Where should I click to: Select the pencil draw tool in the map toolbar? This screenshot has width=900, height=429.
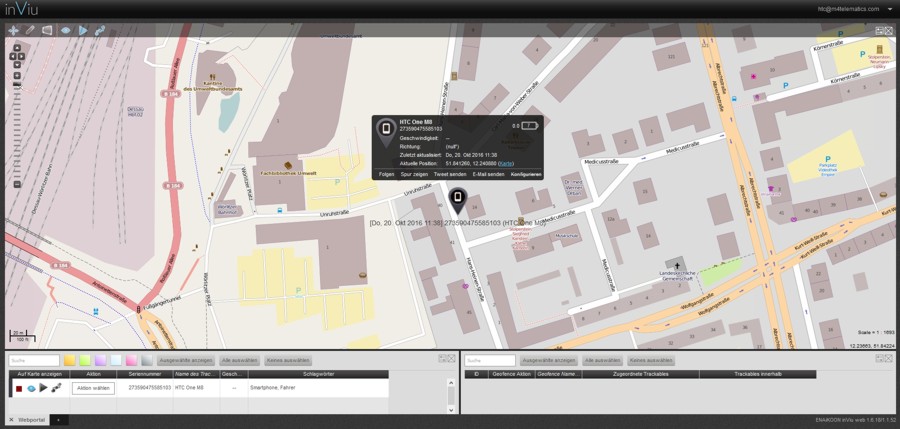click(x=30, y=30)
